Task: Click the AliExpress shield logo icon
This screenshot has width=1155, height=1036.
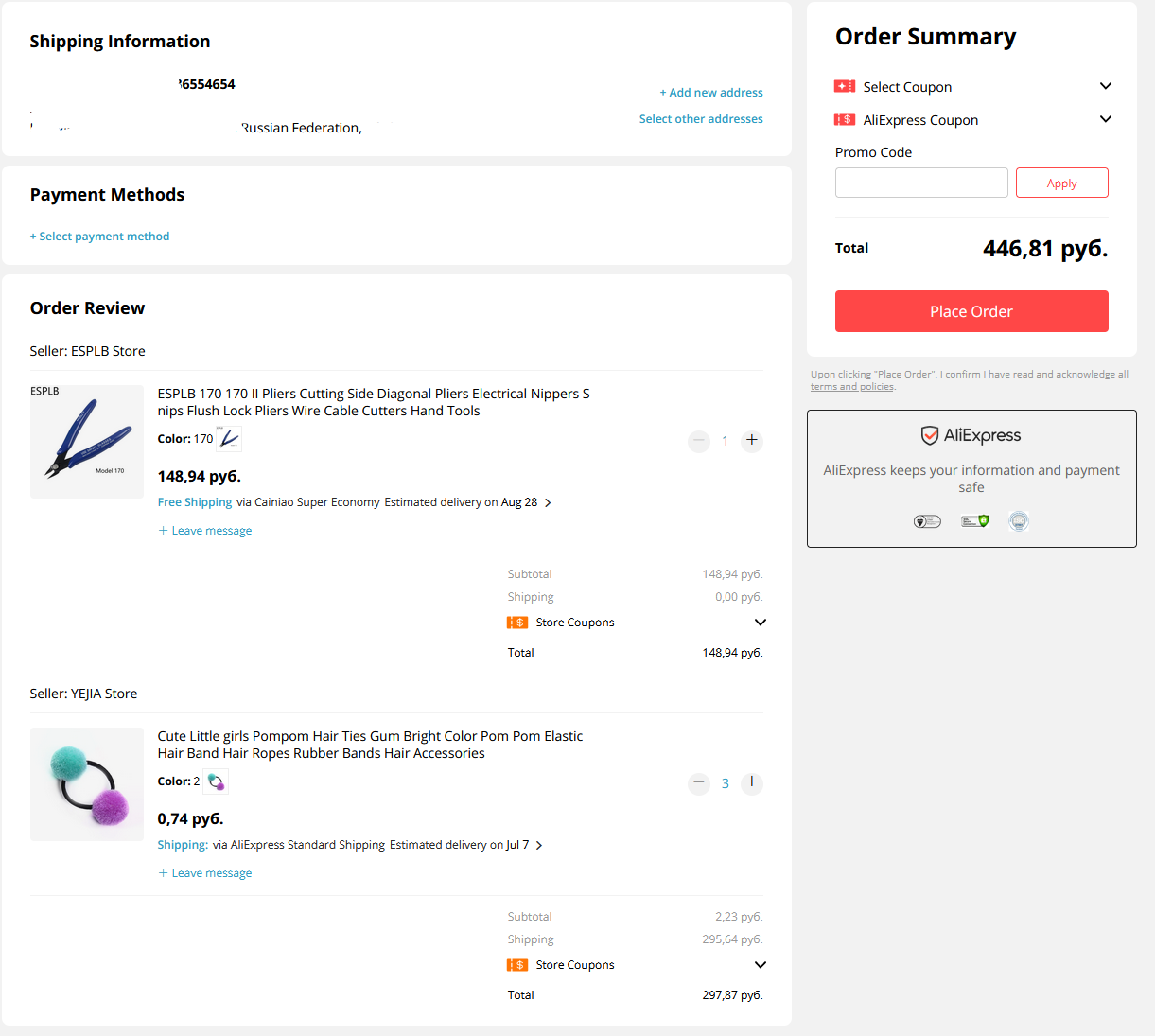Action: click(930, 435)
